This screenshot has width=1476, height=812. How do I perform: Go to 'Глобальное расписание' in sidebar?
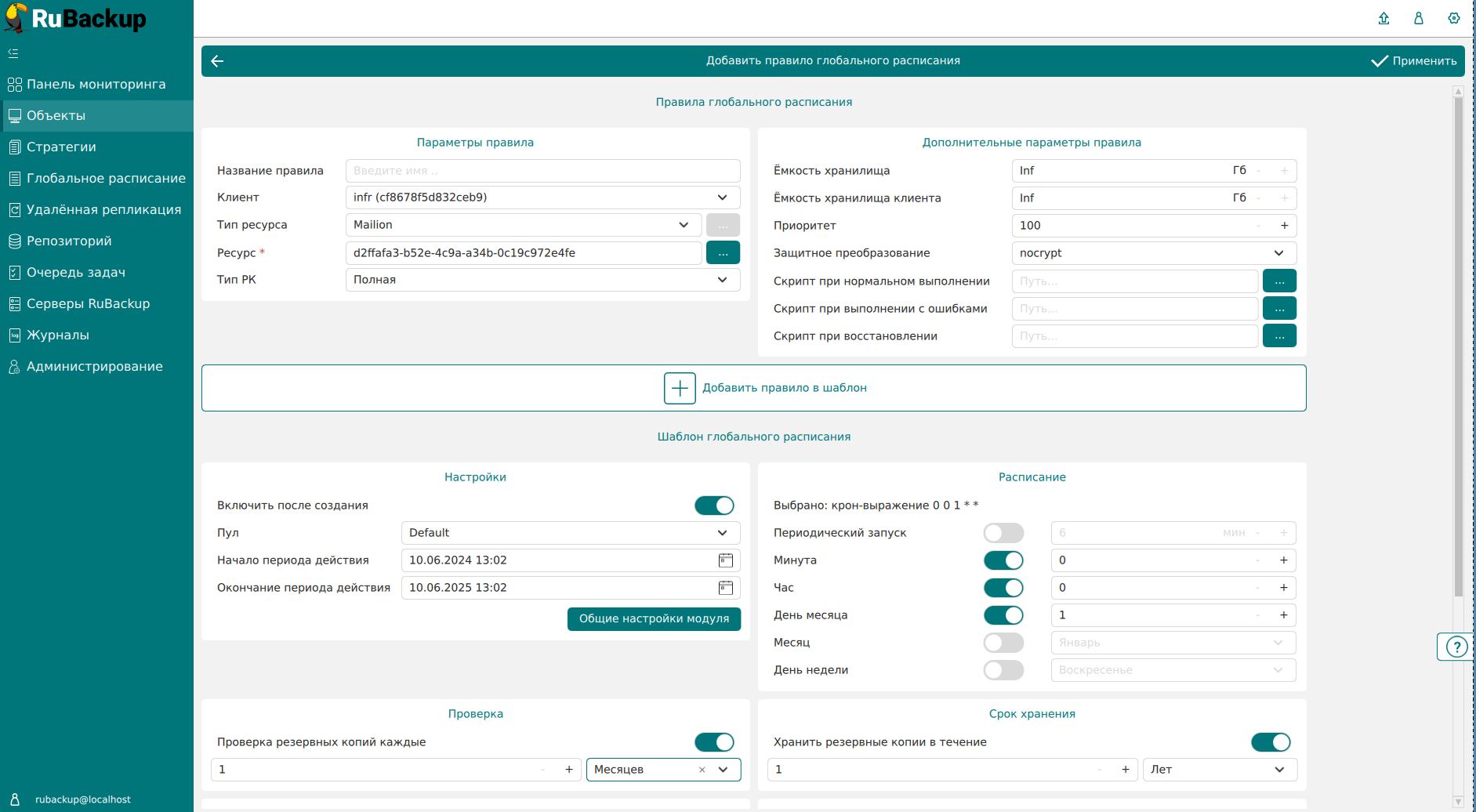click(106, 179)
